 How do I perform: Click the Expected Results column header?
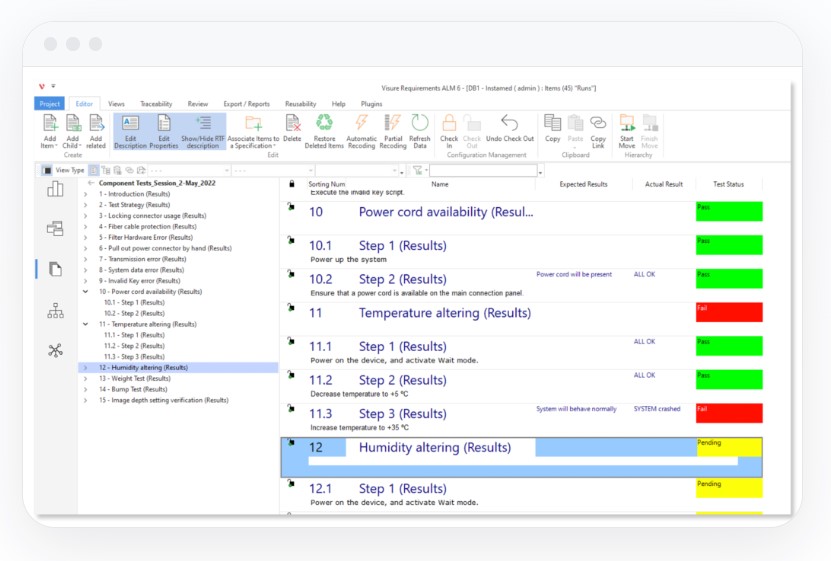coord(584,184)
